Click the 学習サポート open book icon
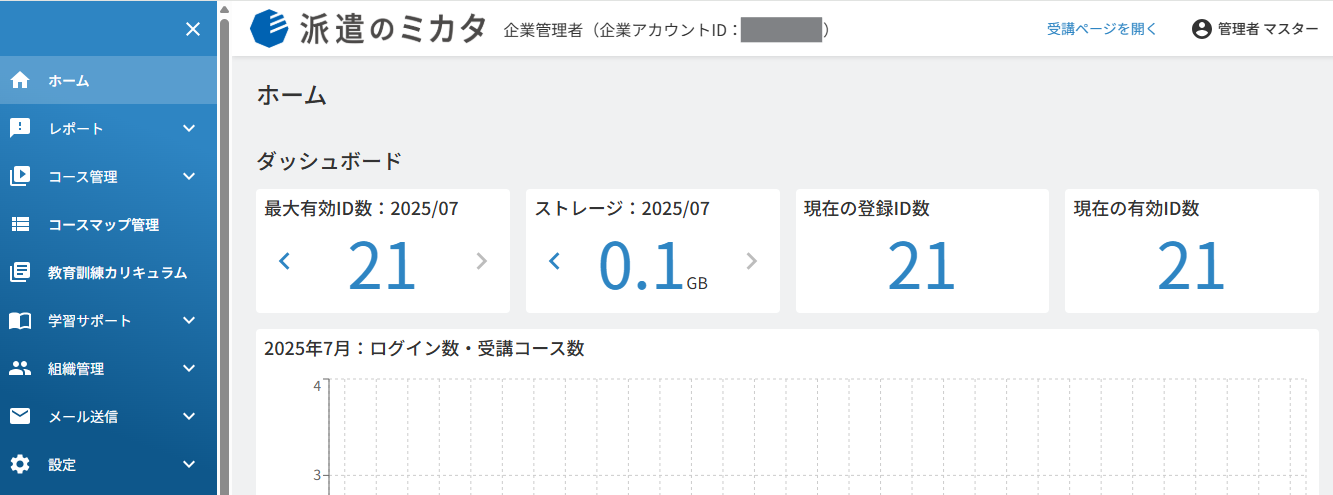Viewport: 1333px width, 495px height. coord(20,321)
